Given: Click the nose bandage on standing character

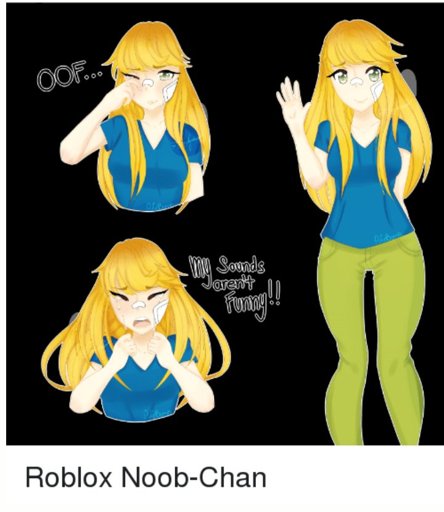Looking at the screenshot, I should 357,81.
